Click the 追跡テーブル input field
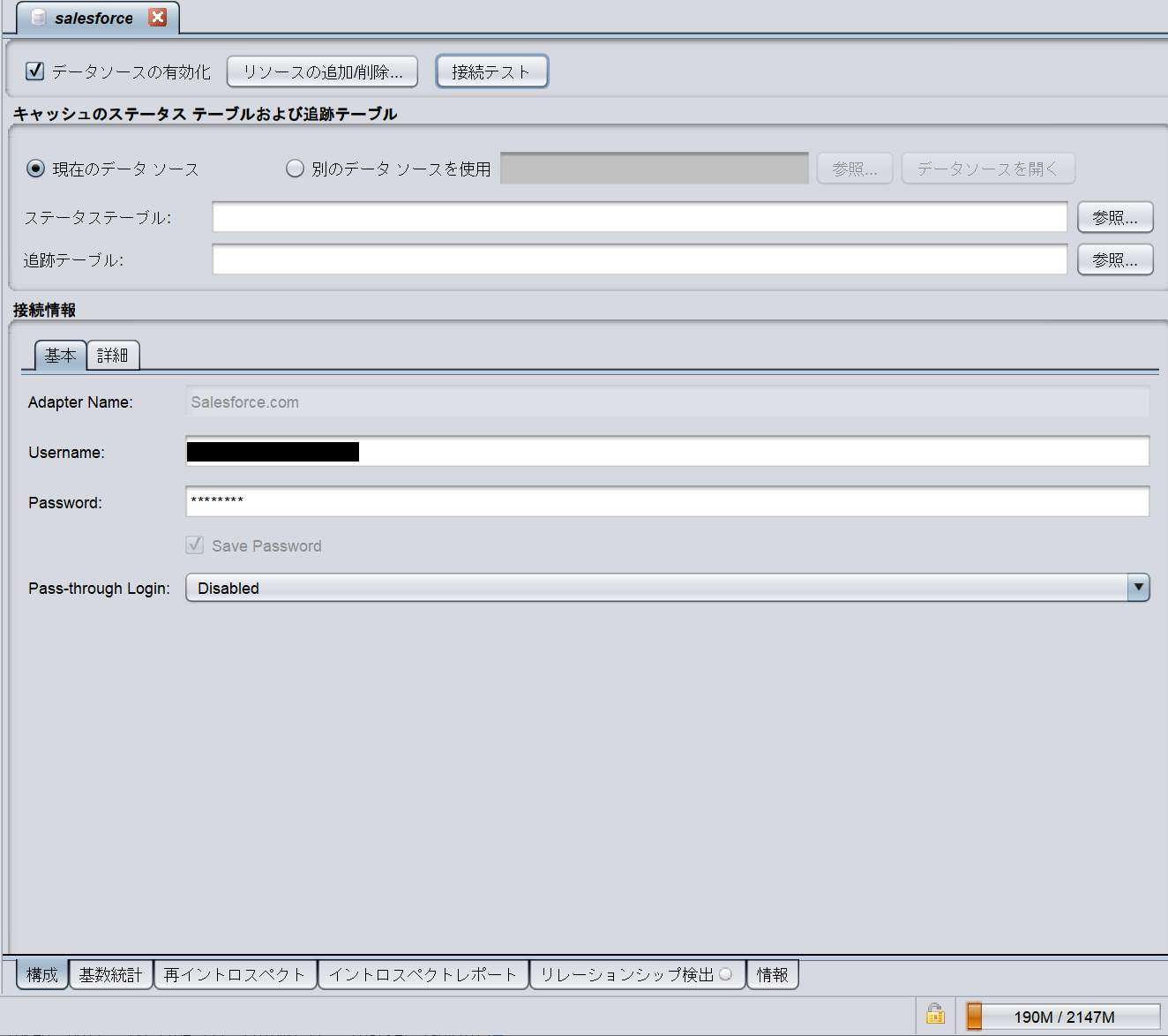 [x=640, y=259]
